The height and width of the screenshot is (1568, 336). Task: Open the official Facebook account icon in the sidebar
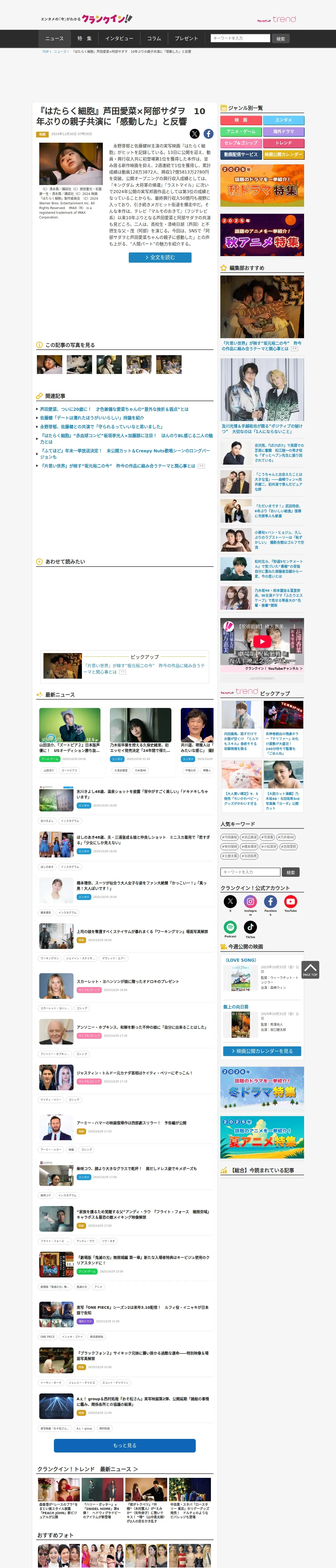[x=271, y=902]
